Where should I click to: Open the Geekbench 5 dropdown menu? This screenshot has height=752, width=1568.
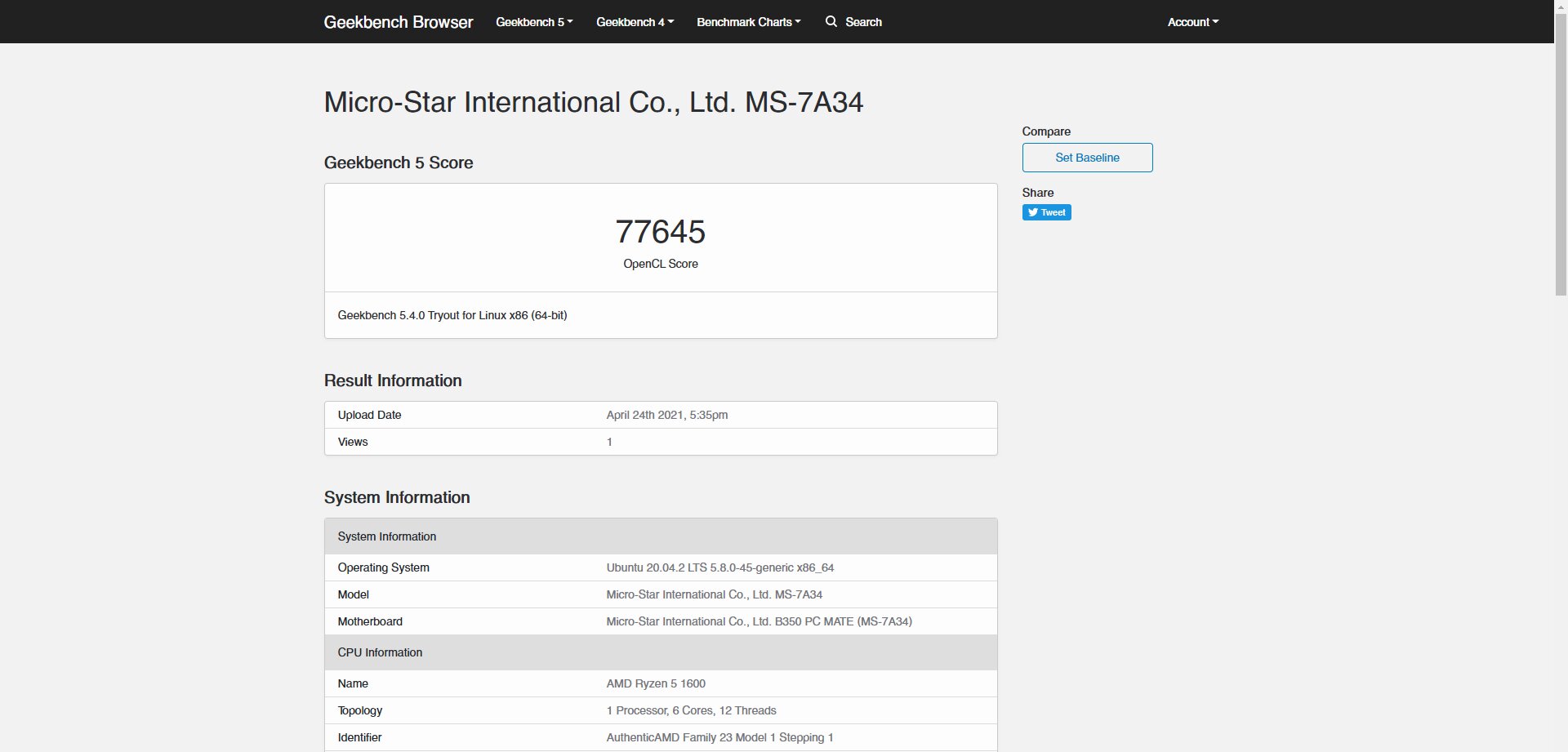pyautogui.click(x=534, y=22)
